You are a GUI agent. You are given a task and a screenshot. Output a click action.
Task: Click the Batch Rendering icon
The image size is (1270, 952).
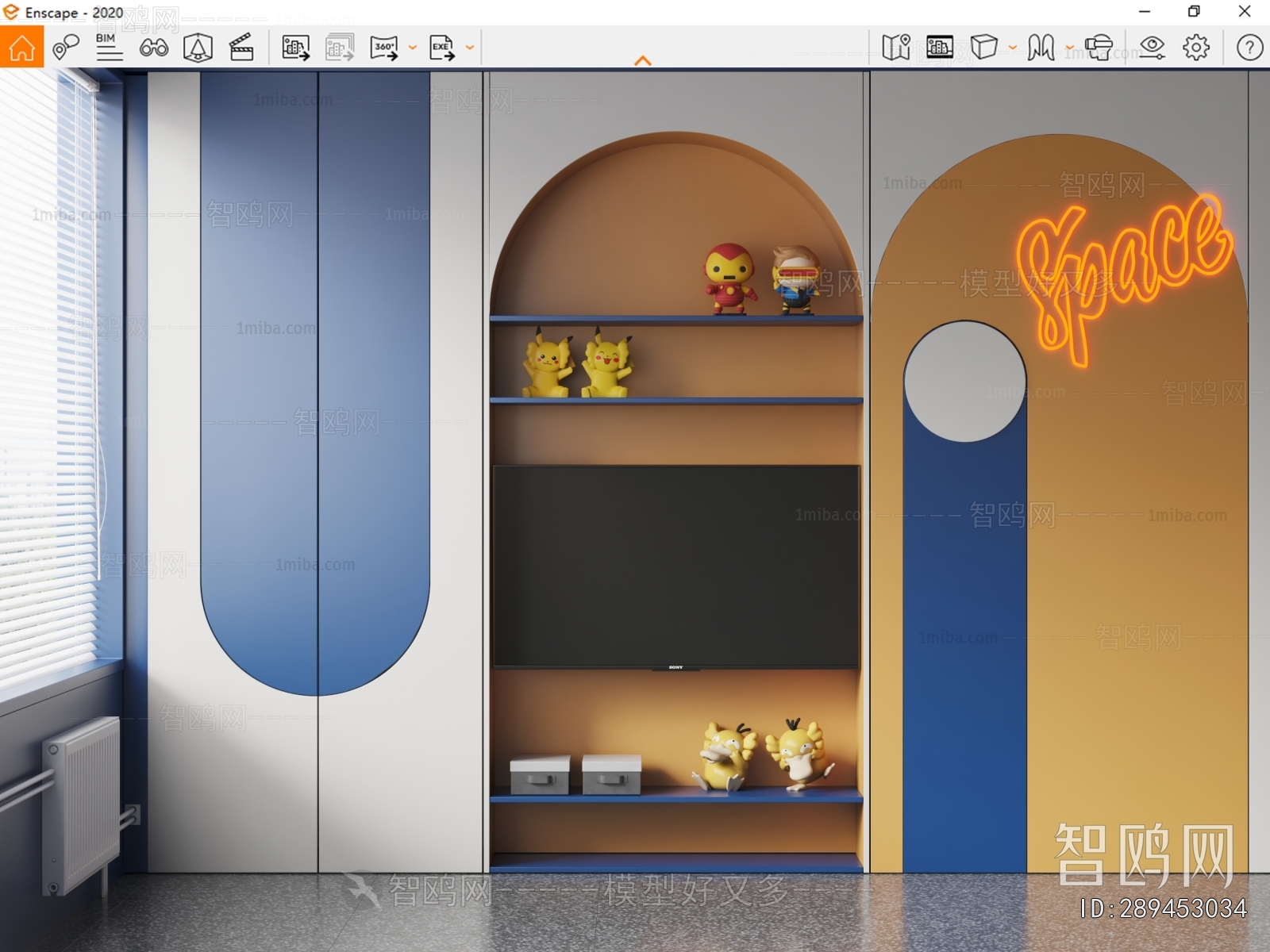point(340,48)
